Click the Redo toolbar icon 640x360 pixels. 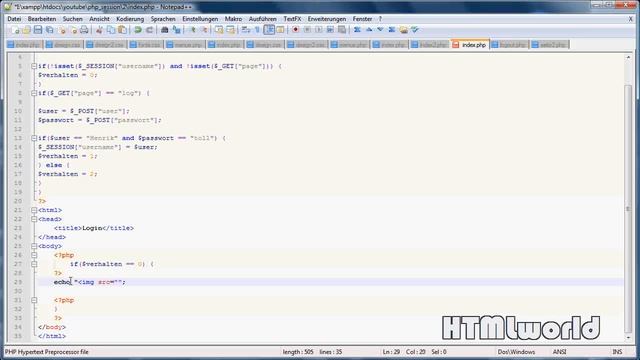[149, 30]
